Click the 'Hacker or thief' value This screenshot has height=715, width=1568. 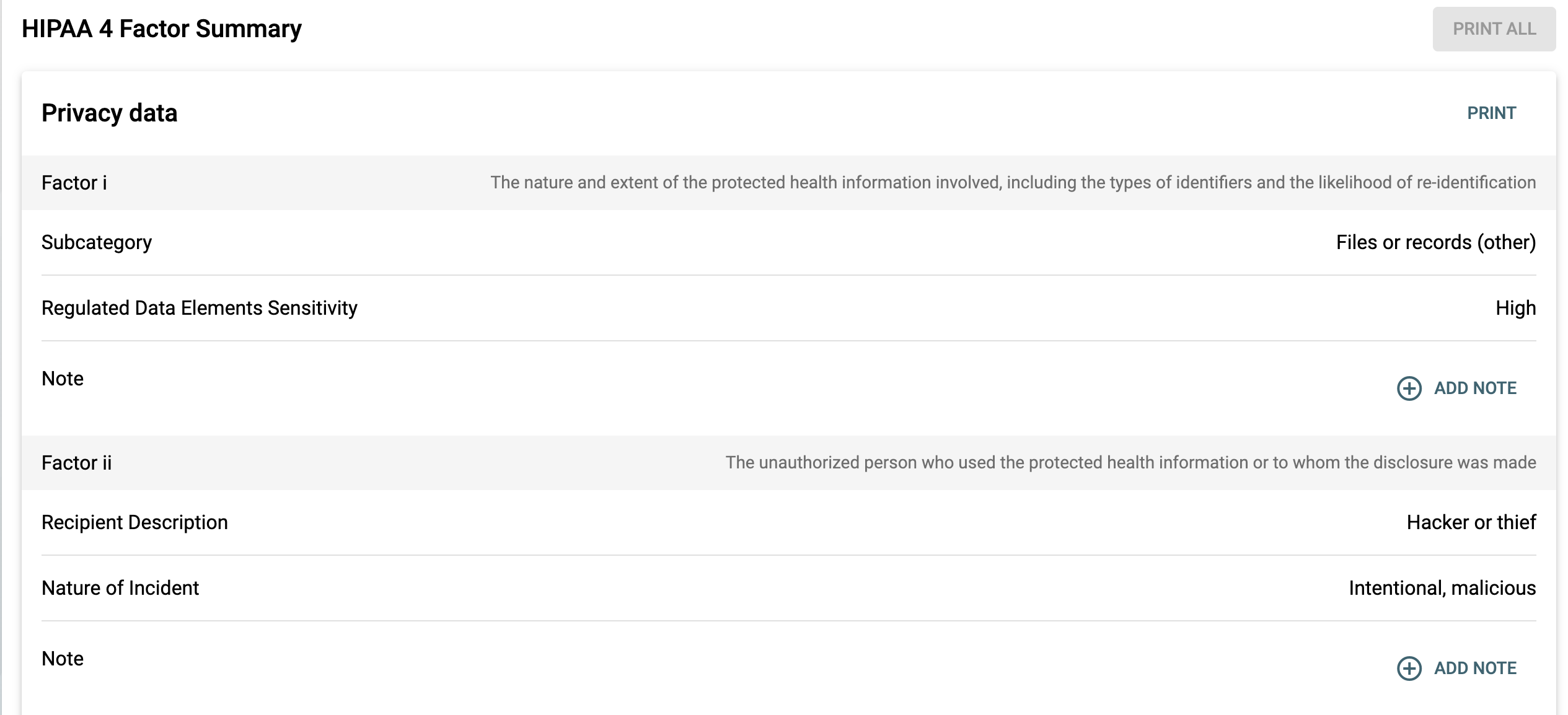[1471, 522]
